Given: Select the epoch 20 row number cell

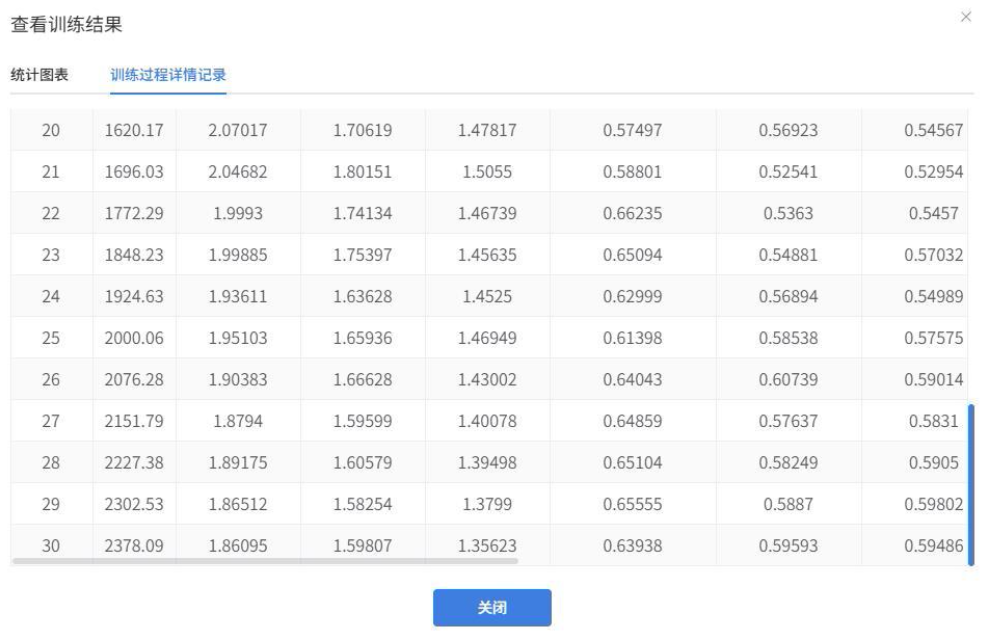Looking at the screenshot, I should point(51,130).
